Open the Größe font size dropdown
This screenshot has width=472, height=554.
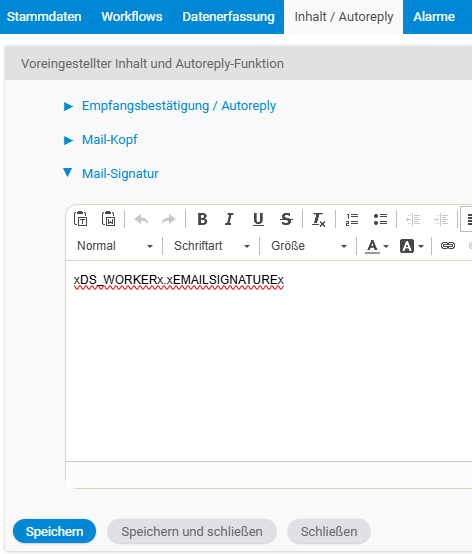pyautogui.click(x=308, y=246)
